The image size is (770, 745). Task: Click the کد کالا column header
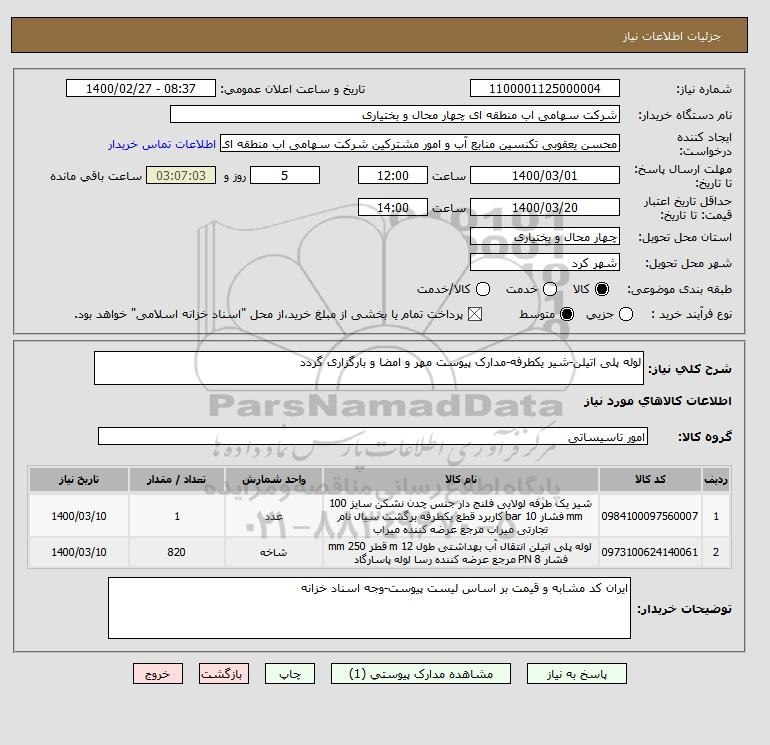(x=650, y=479)
